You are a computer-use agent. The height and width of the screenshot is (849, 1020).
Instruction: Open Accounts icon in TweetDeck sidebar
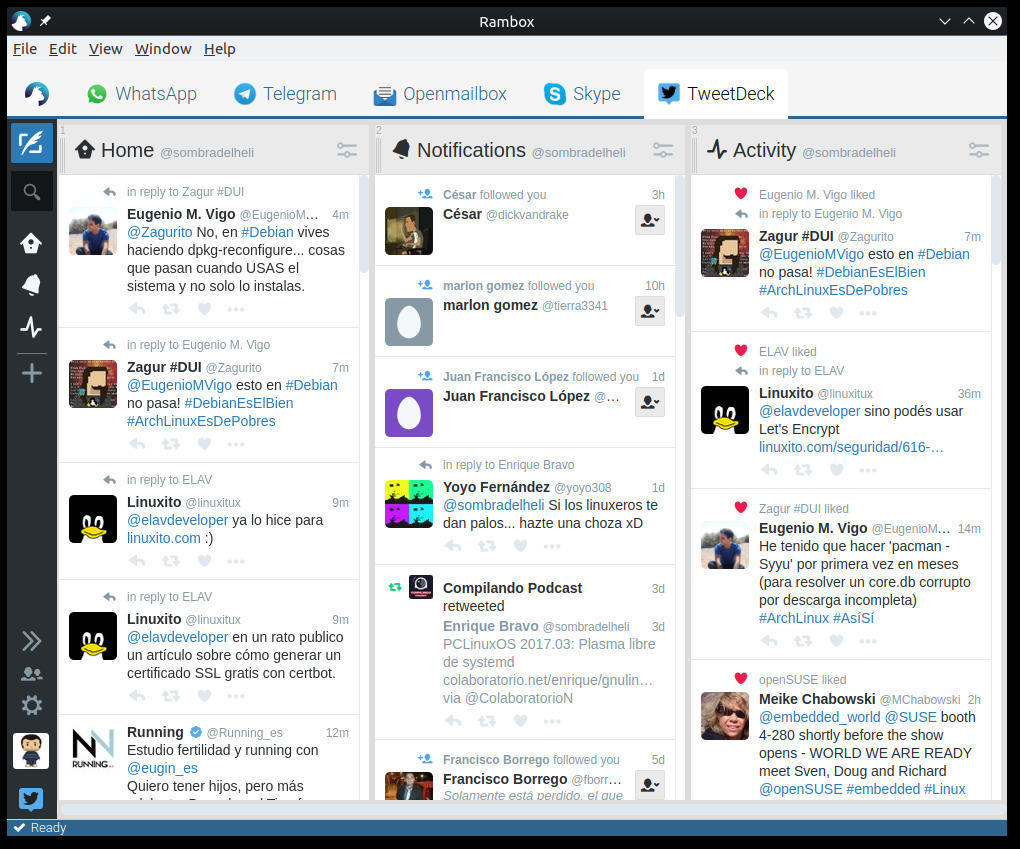coord(31,674)
